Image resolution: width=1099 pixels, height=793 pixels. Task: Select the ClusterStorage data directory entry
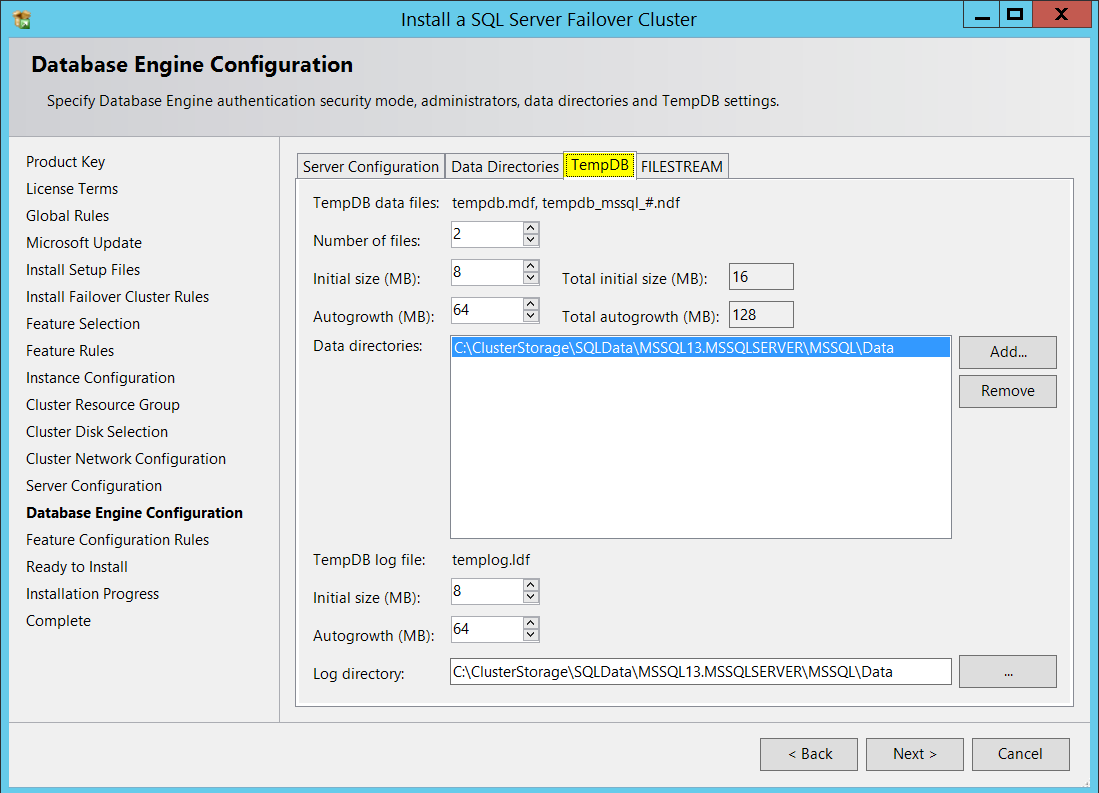pyautogui.click(x=673, y=348)
